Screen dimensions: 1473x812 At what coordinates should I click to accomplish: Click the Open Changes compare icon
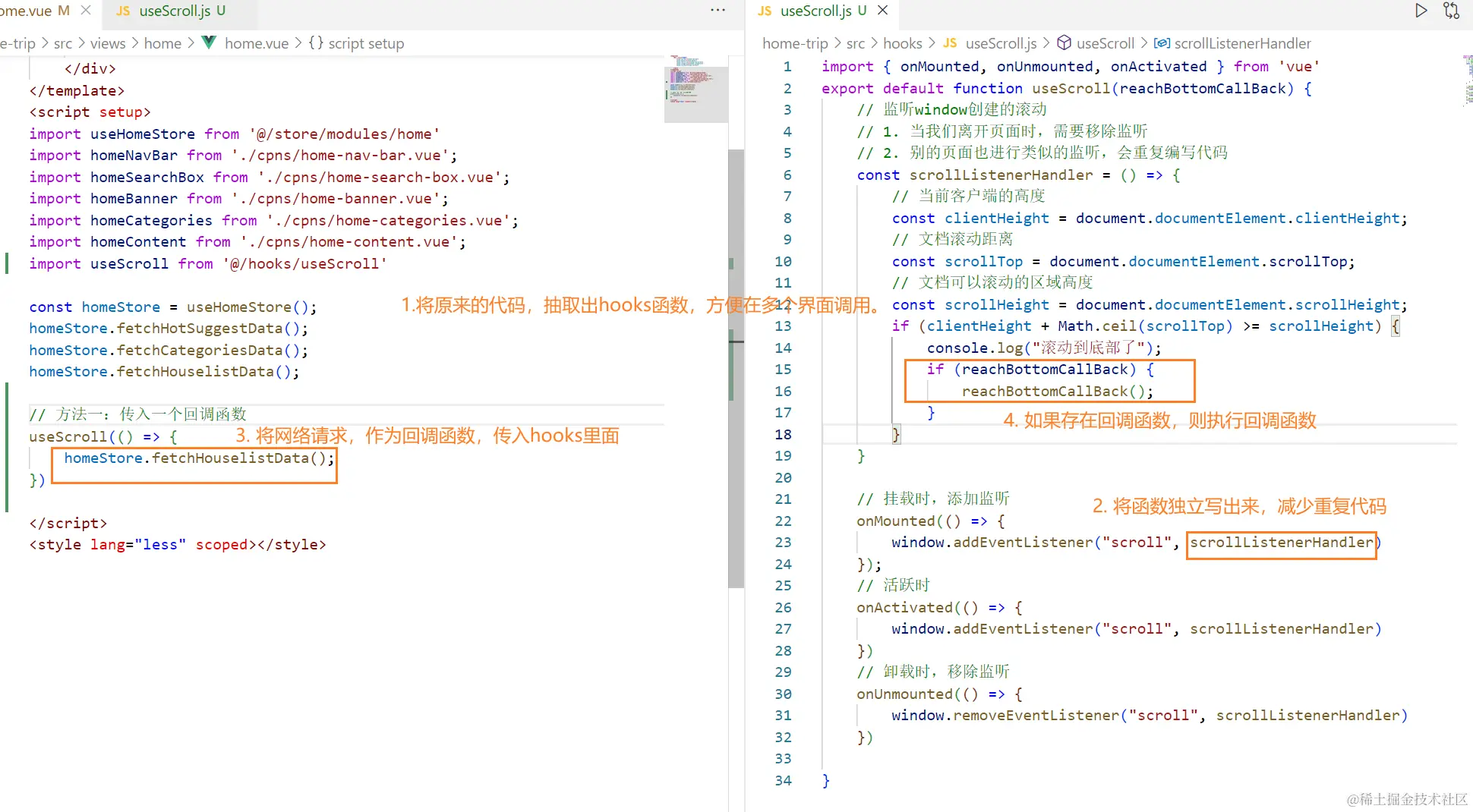(x=1452, y=11)
